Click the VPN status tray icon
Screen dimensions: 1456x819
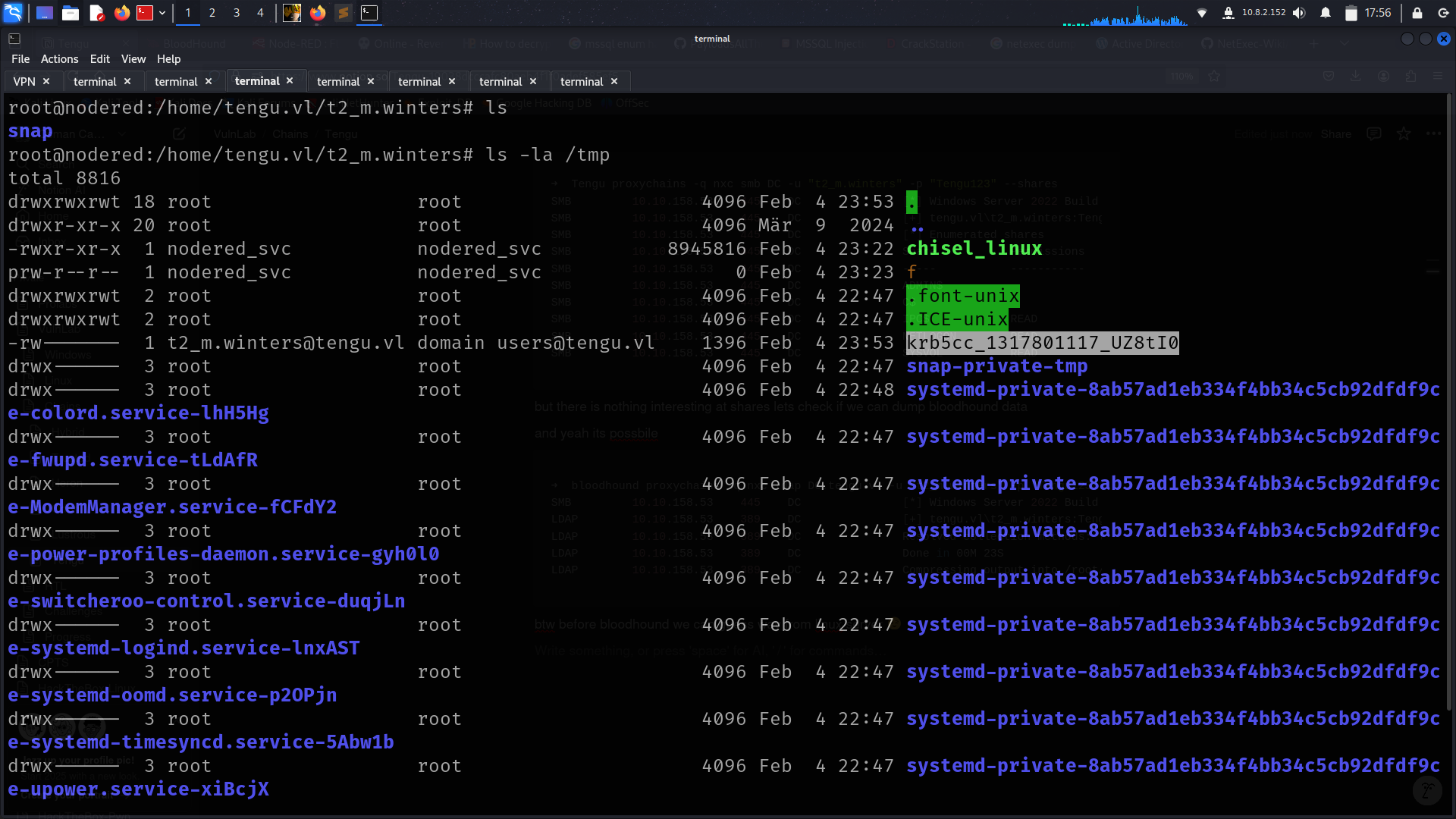[1228, 13]
